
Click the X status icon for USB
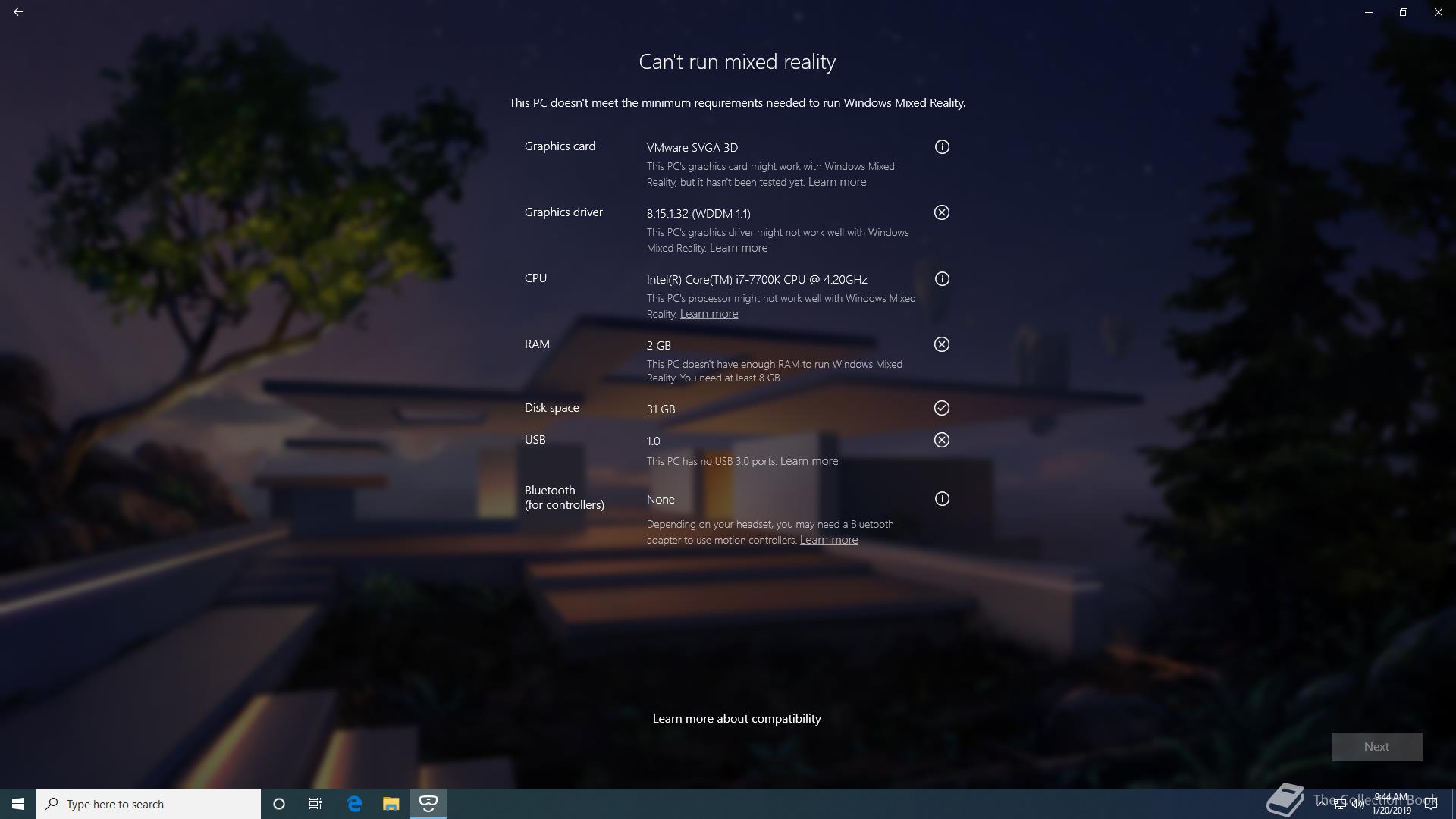942,440
